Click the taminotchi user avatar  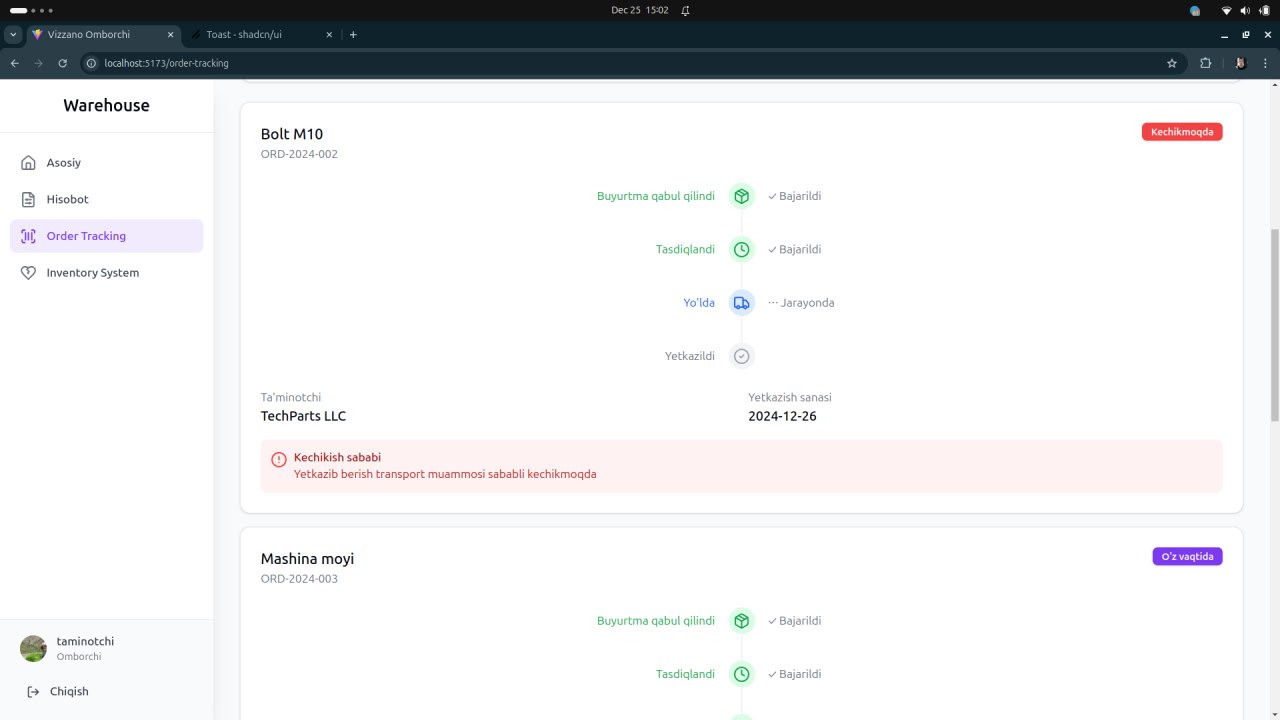click(33, 648)
